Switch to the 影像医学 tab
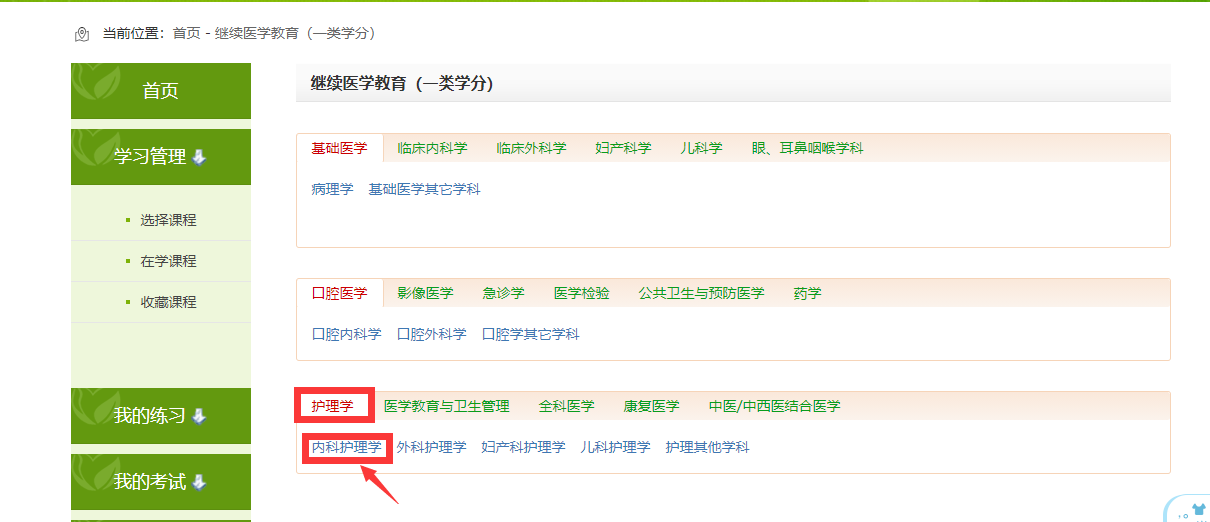Viewport: 1210px width, 522px height. pyautogui.click(x=425, y=293)
